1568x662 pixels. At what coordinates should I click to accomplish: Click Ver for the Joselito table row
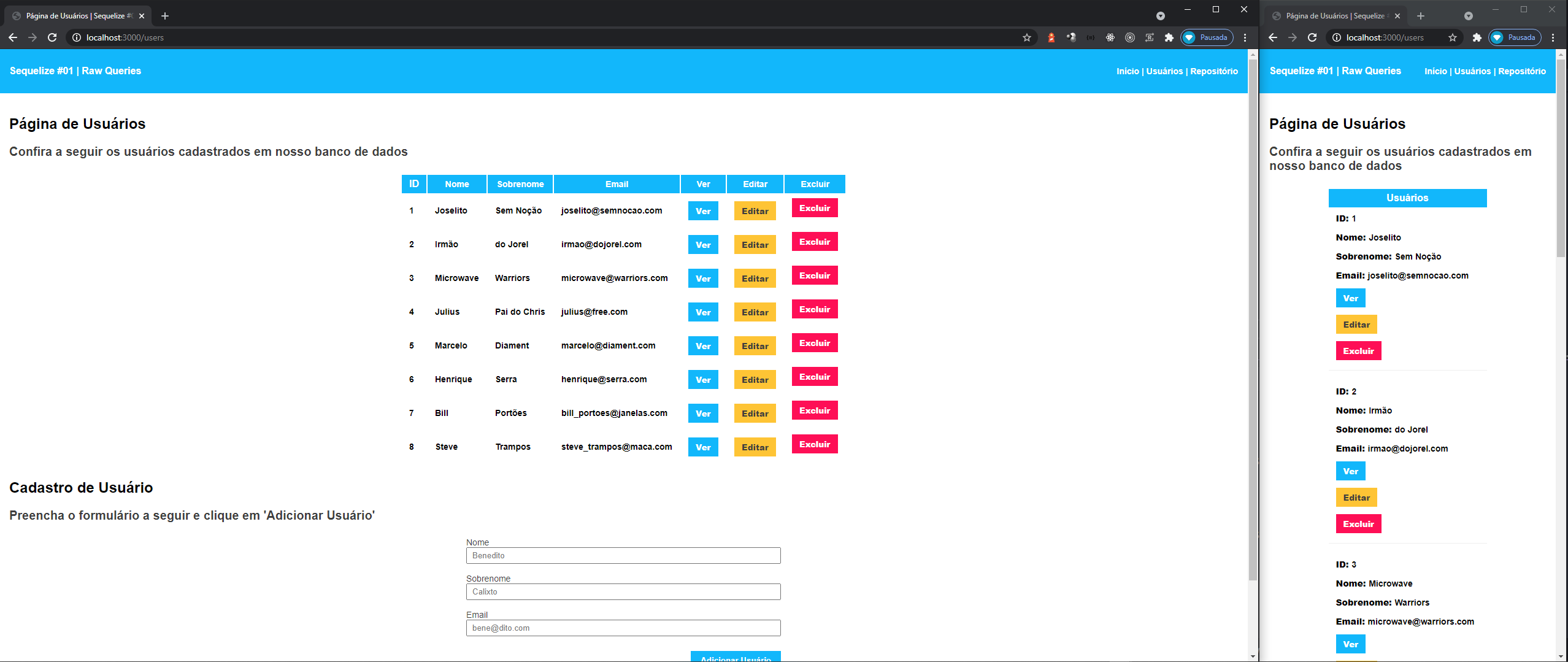tap(703, 211)
